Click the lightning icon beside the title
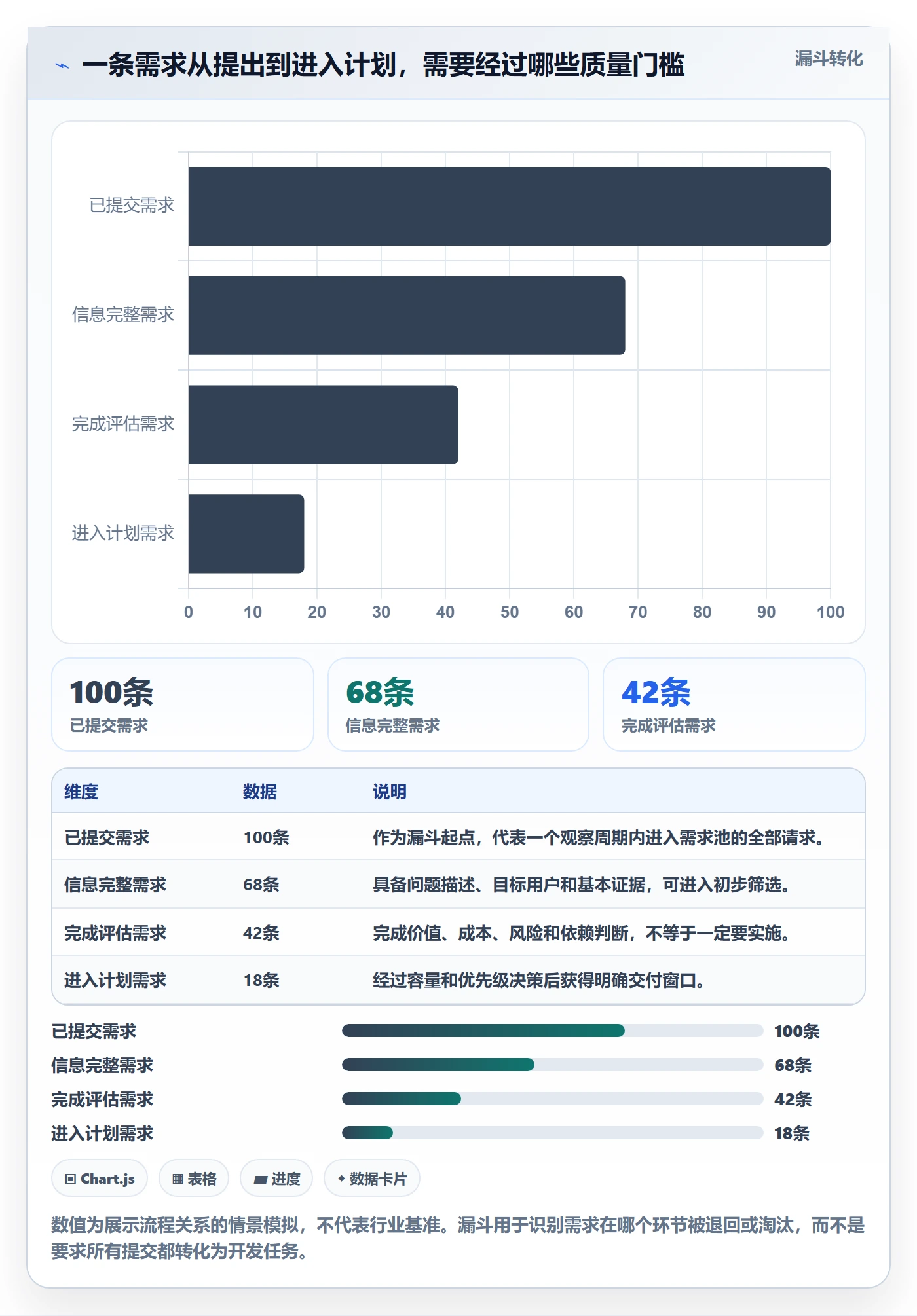The image size is (917, 1316). (x=62, y=65)
